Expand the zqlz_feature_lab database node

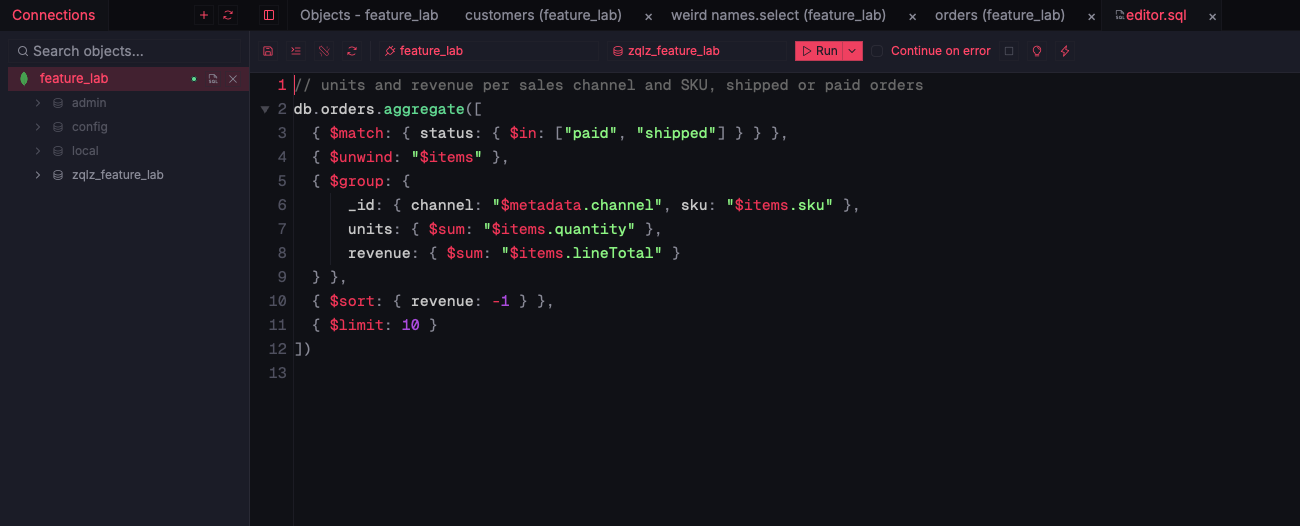point(38,175)
